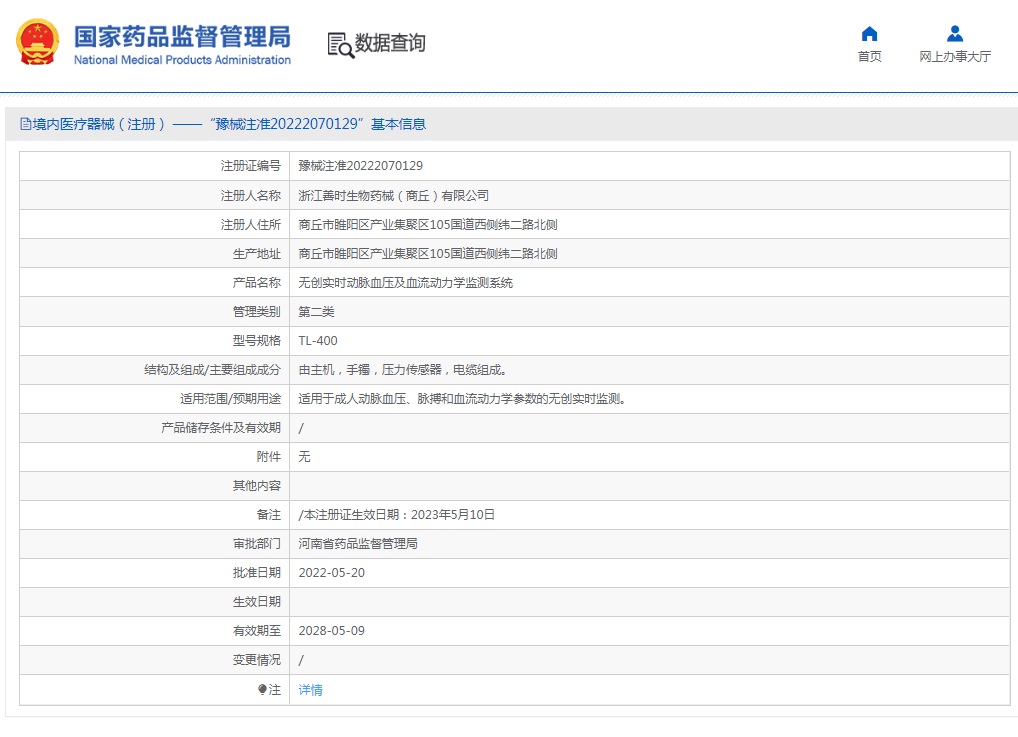Screen dimensions: 1018x737
Task: Click the approval date 2022-05-20
Action: 332,573
